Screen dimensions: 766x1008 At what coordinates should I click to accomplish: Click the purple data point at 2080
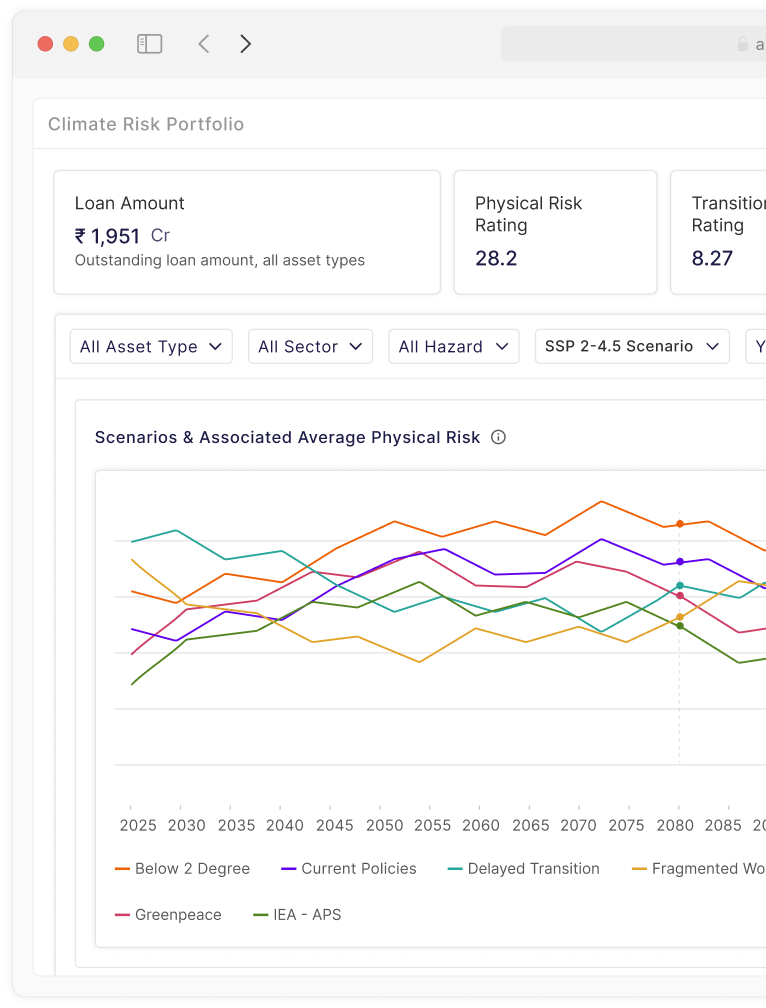tap(680, 562)
